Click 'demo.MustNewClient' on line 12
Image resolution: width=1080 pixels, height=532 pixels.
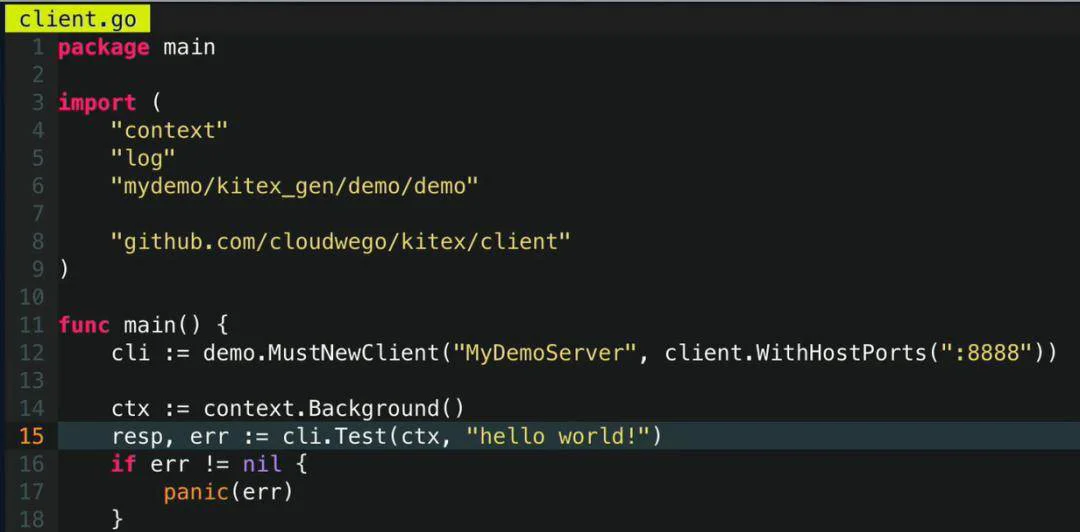pos(320,353)
